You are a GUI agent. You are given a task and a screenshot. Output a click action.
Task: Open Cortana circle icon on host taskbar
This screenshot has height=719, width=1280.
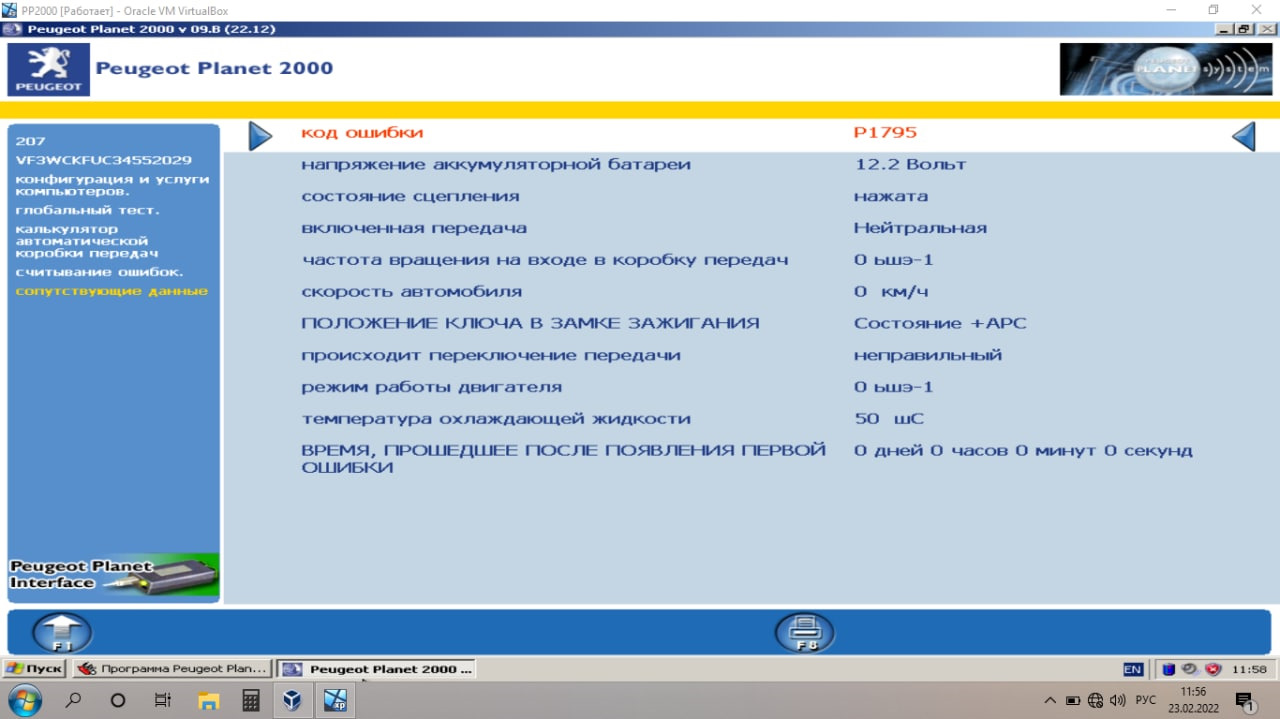[x=118, y=700]
